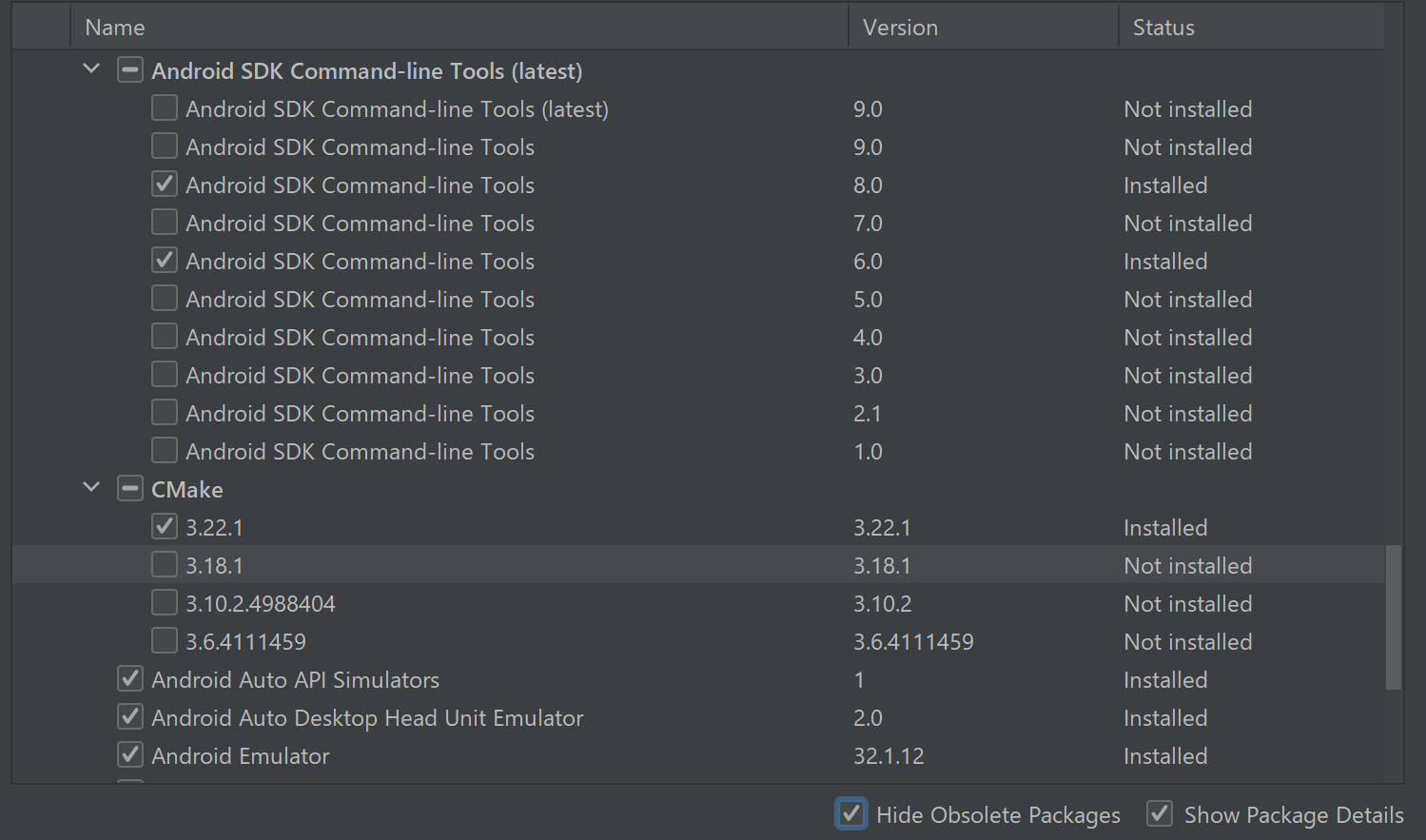Toggle the Command-line Tools group tri-state checkbox
1426x840 pixels.
[x=130, y=70]
